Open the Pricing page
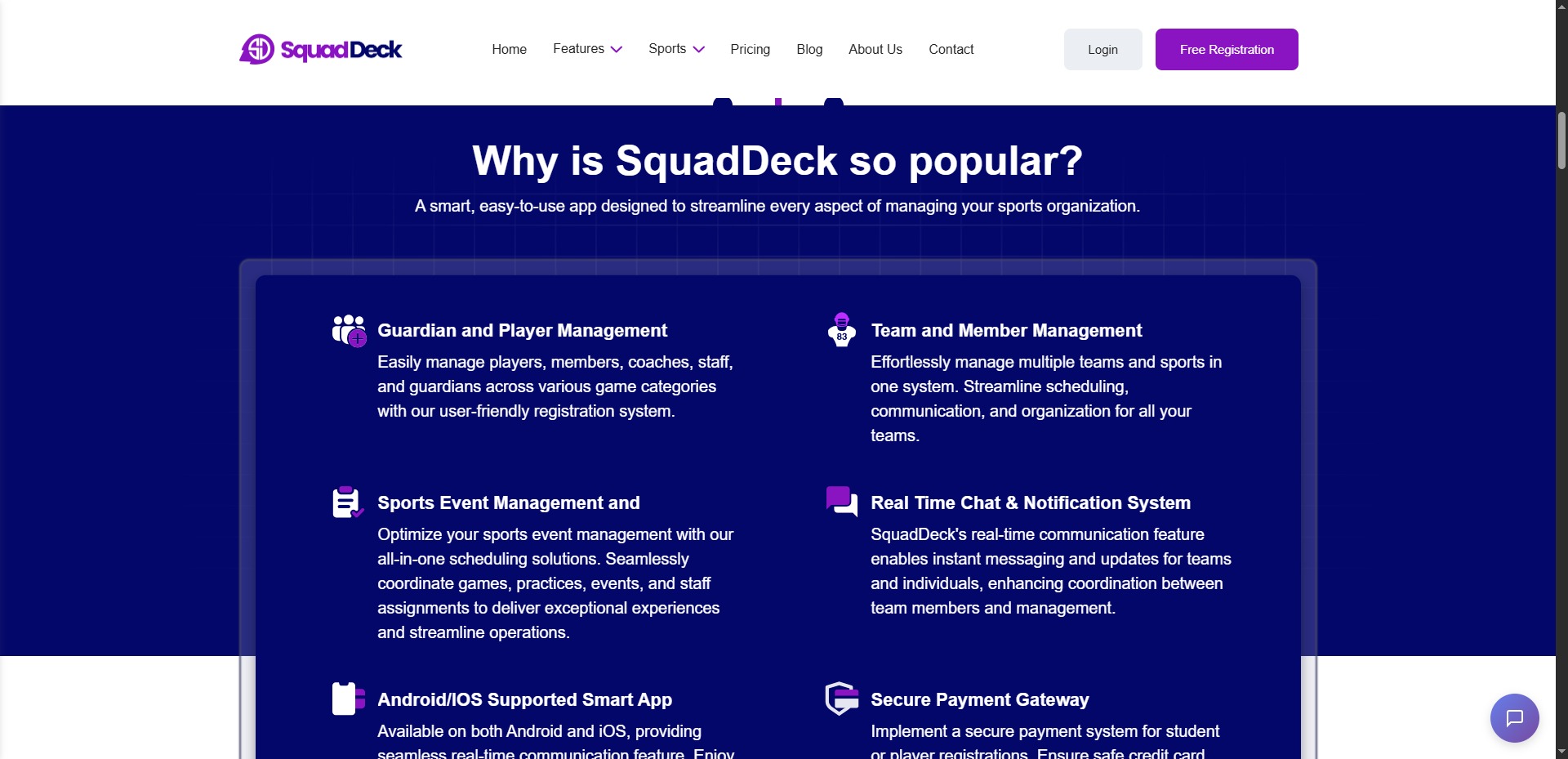1568x759 pixels. pos(750,50)
